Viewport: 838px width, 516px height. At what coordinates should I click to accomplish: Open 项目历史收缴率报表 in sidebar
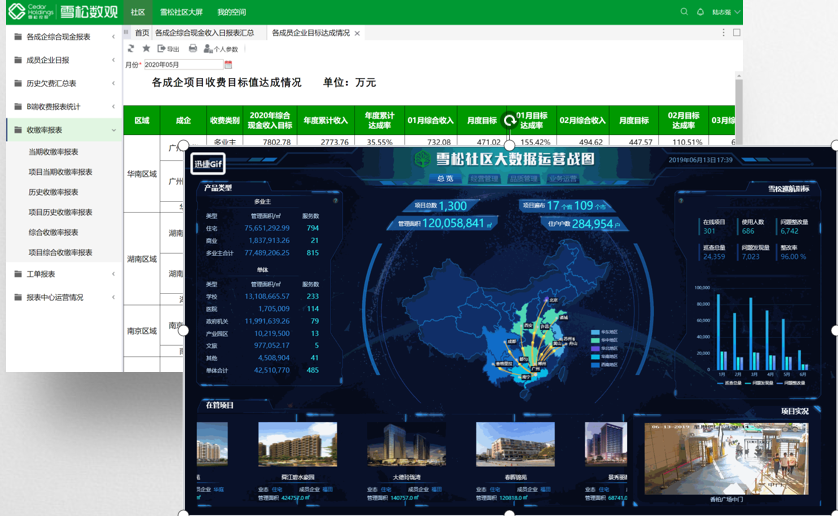pyautogui.click(x=60, y=212)
